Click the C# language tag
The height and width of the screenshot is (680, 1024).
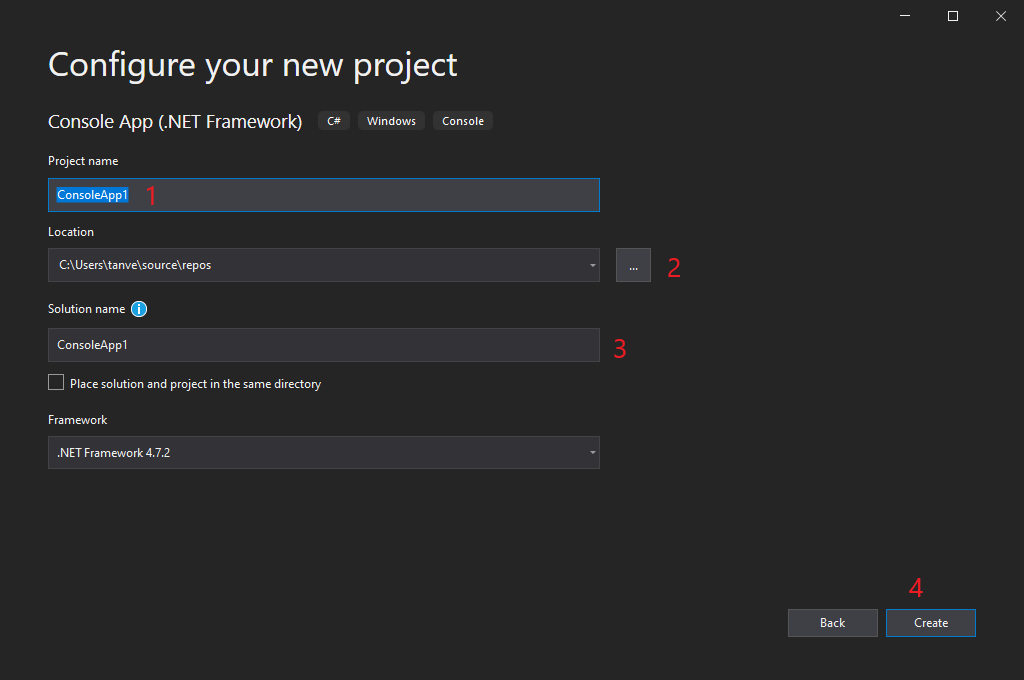click(334, 121)
